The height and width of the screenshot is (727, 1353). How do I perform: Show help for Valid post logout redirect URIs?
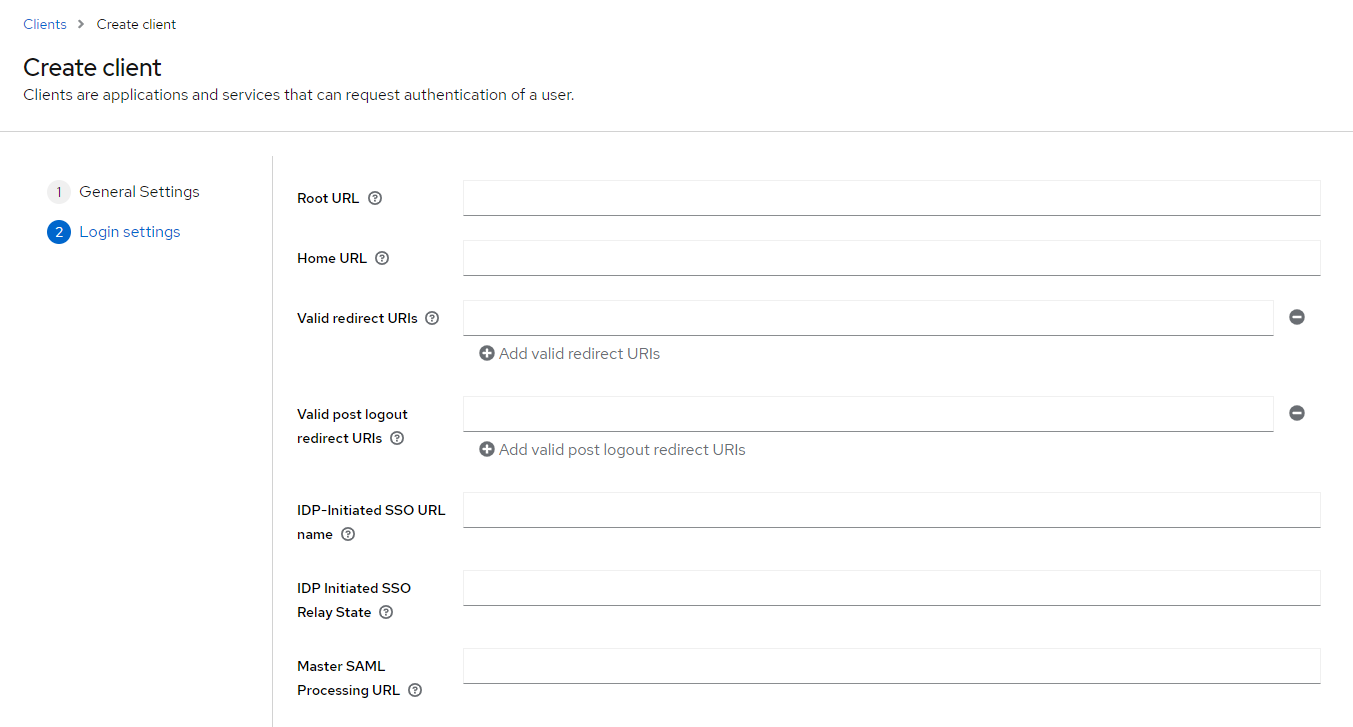coord(397,438)
